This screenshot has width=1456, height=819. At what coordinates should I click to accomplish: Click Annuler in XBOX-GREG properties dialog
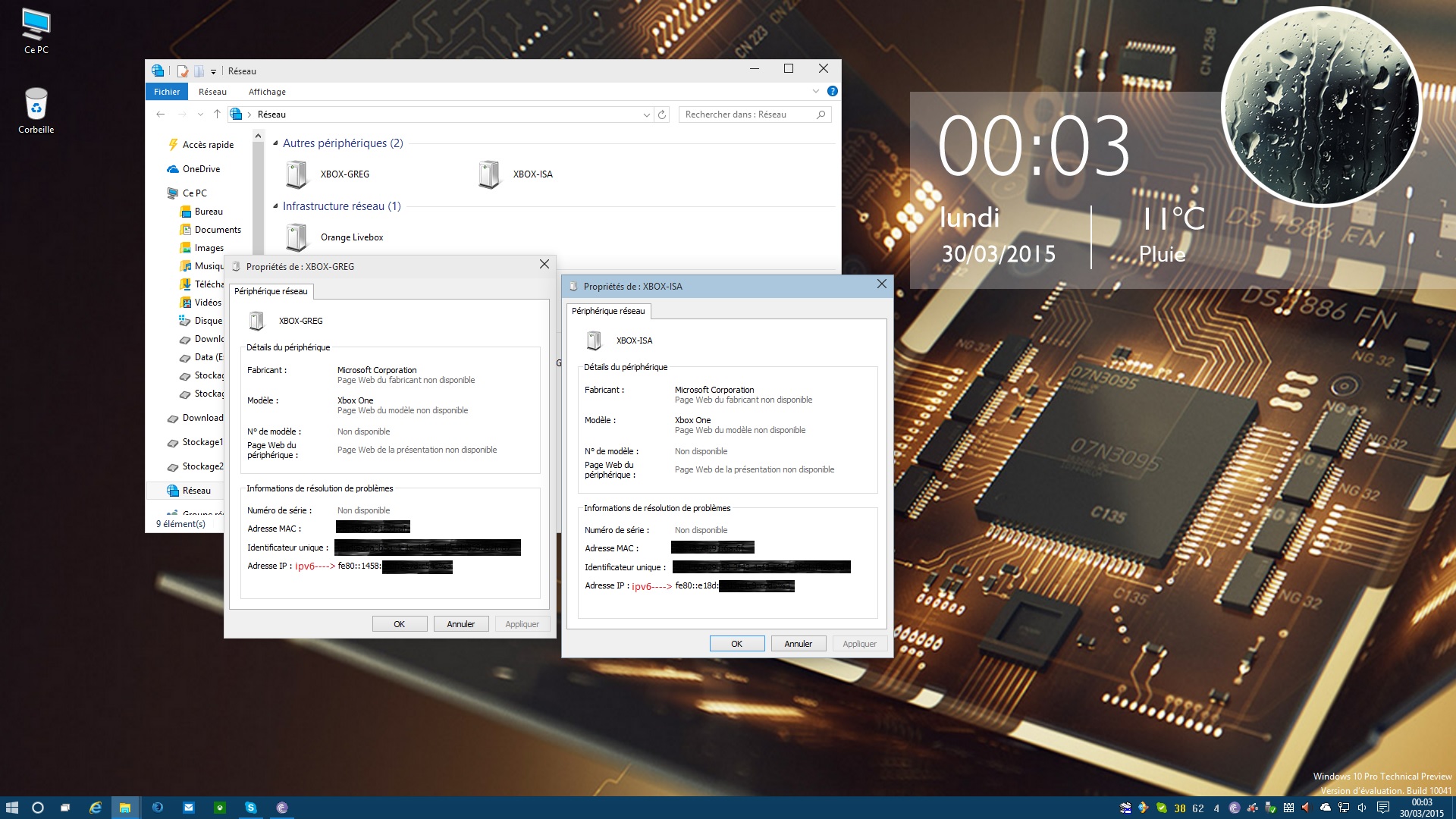460,624
